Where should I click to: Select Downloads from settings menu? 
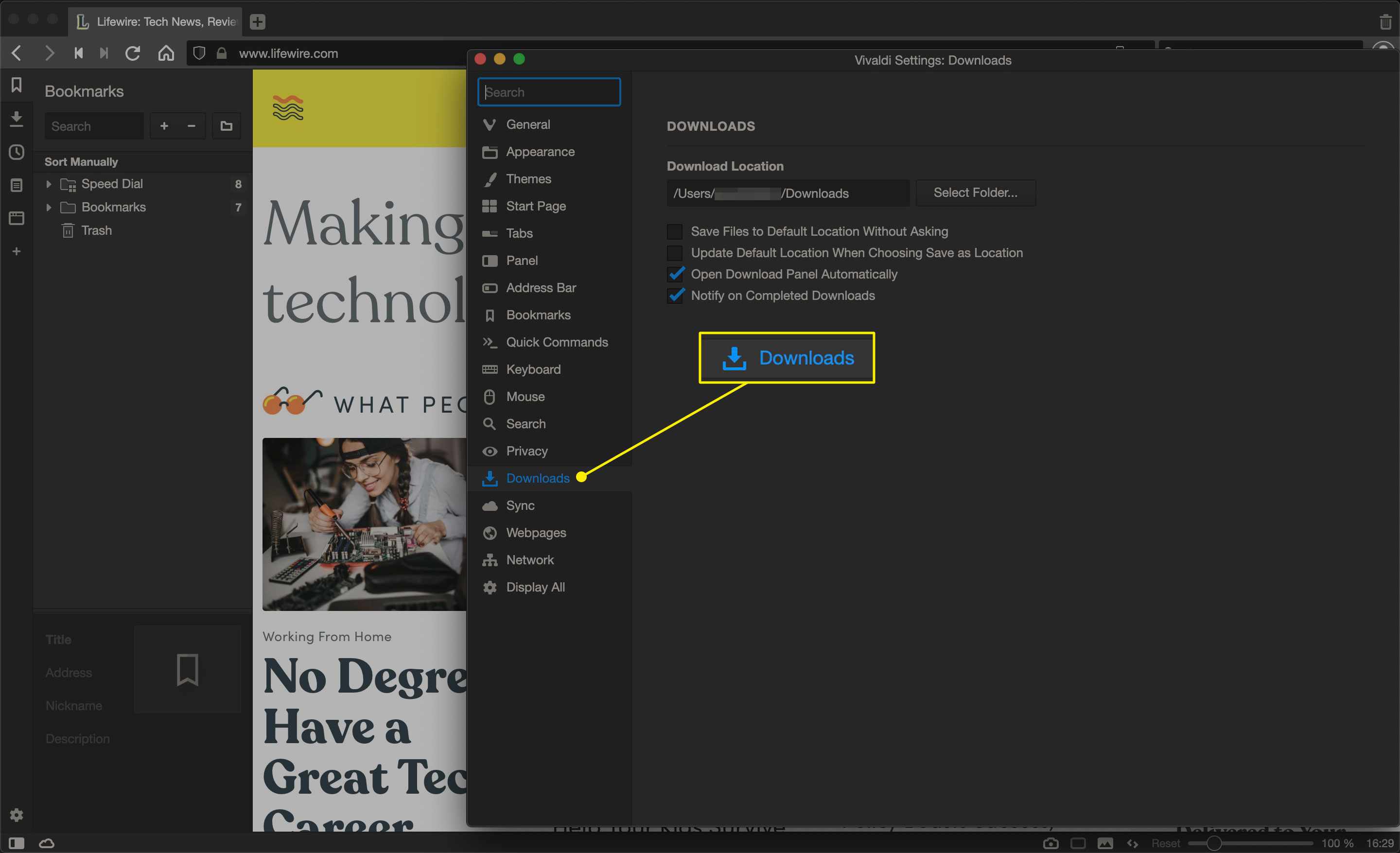click(536, 478)
